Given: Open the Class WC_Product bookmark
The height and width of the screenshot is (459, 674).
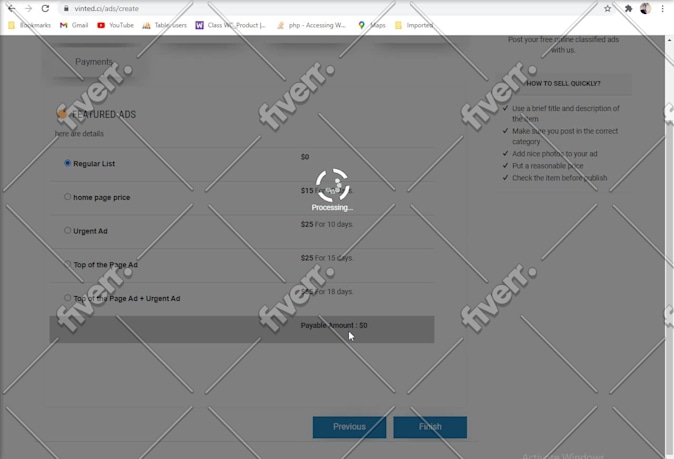Looking at the screenshot, I should coord(231,25).
